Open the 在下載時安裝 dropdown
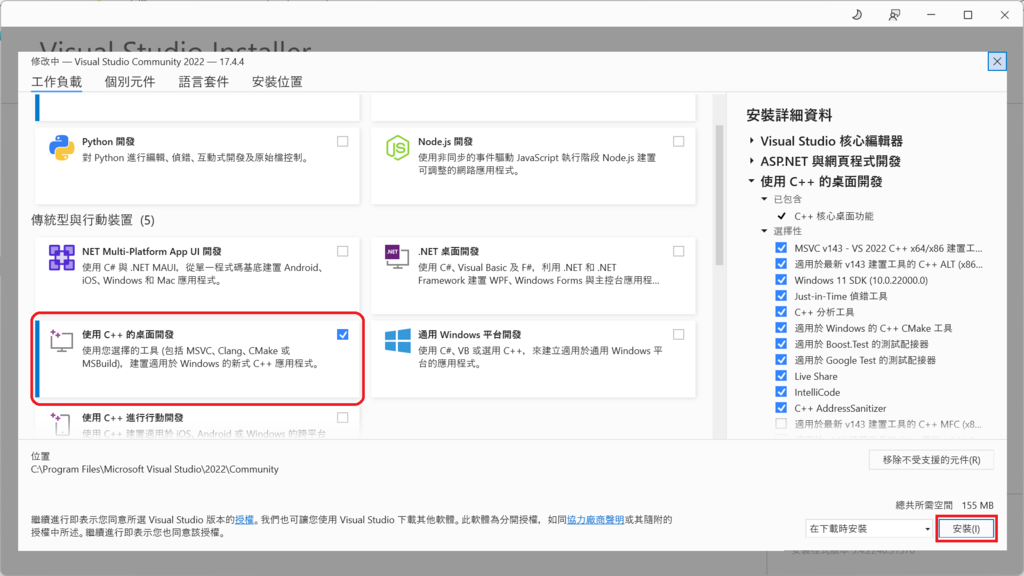The width and height of the screenshot is (1024, 576). pos(869,529)
